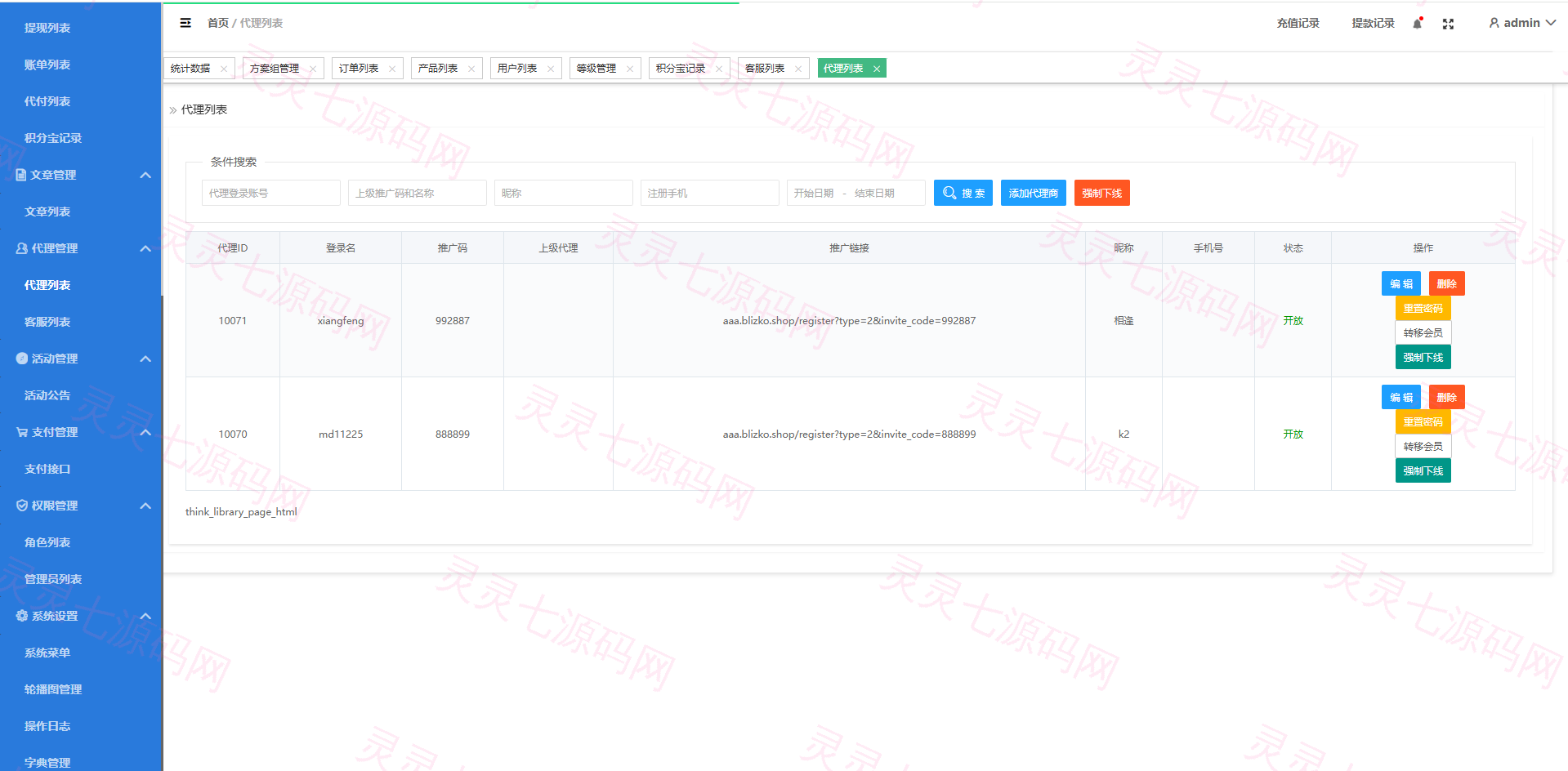
Task: Open the notification bell icon
Action: point(1418,24)
